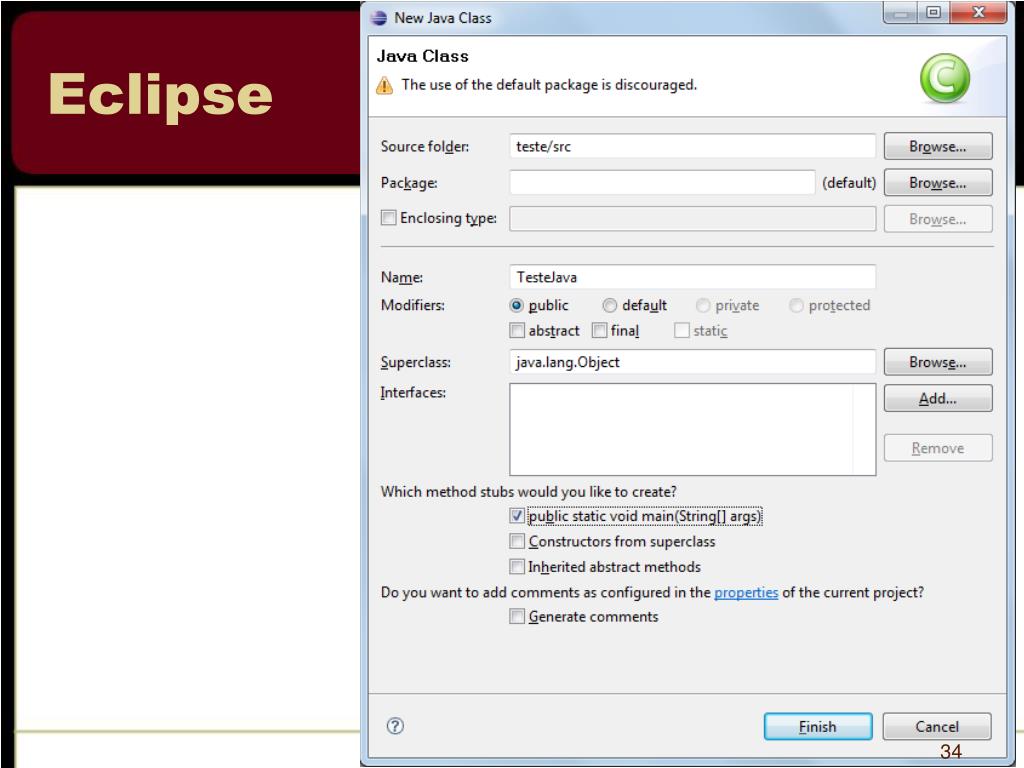Select the default modifier radio button

609,305
